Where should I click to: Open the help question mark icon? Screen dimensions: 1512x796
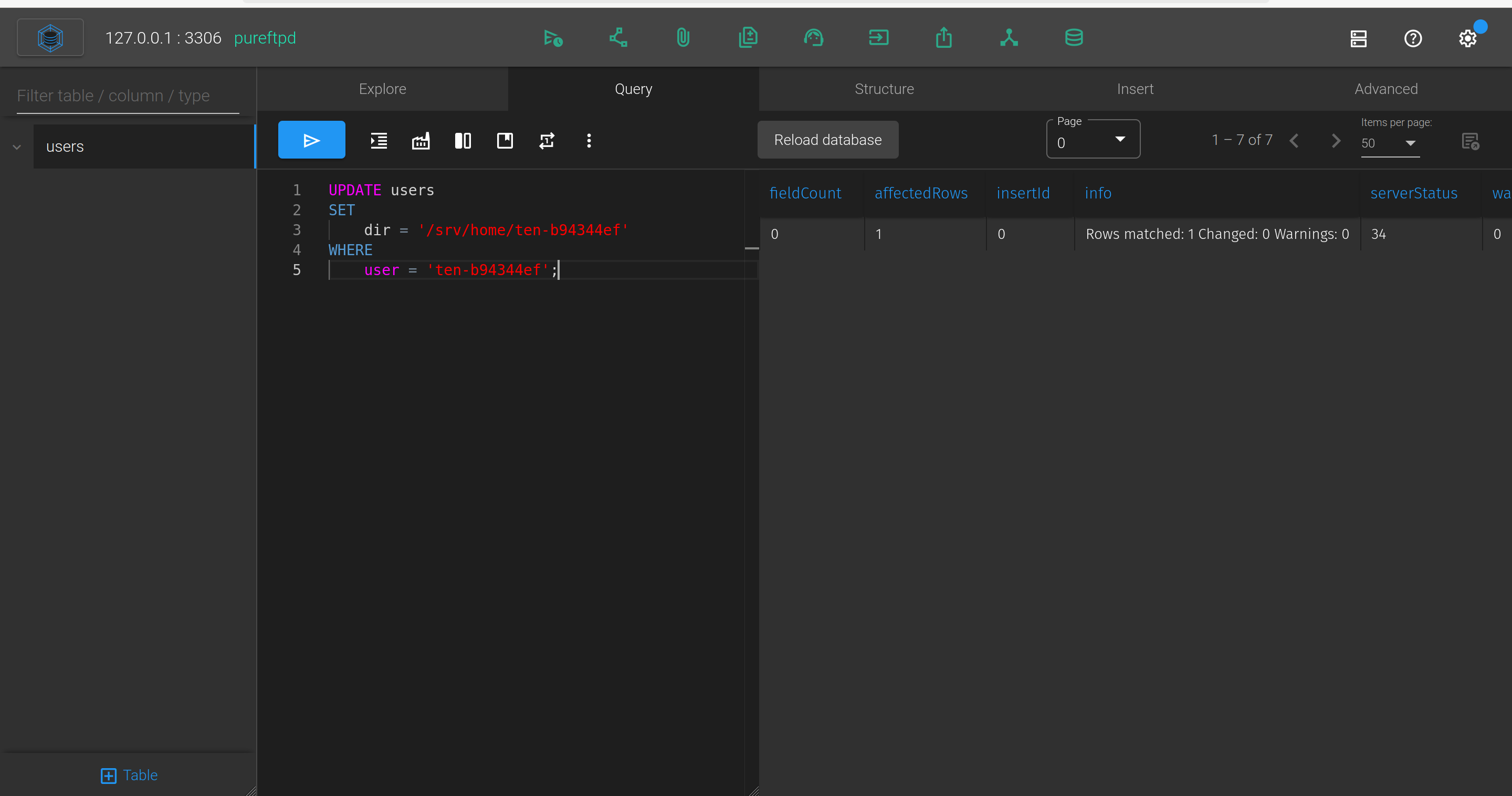[1413, 39]
